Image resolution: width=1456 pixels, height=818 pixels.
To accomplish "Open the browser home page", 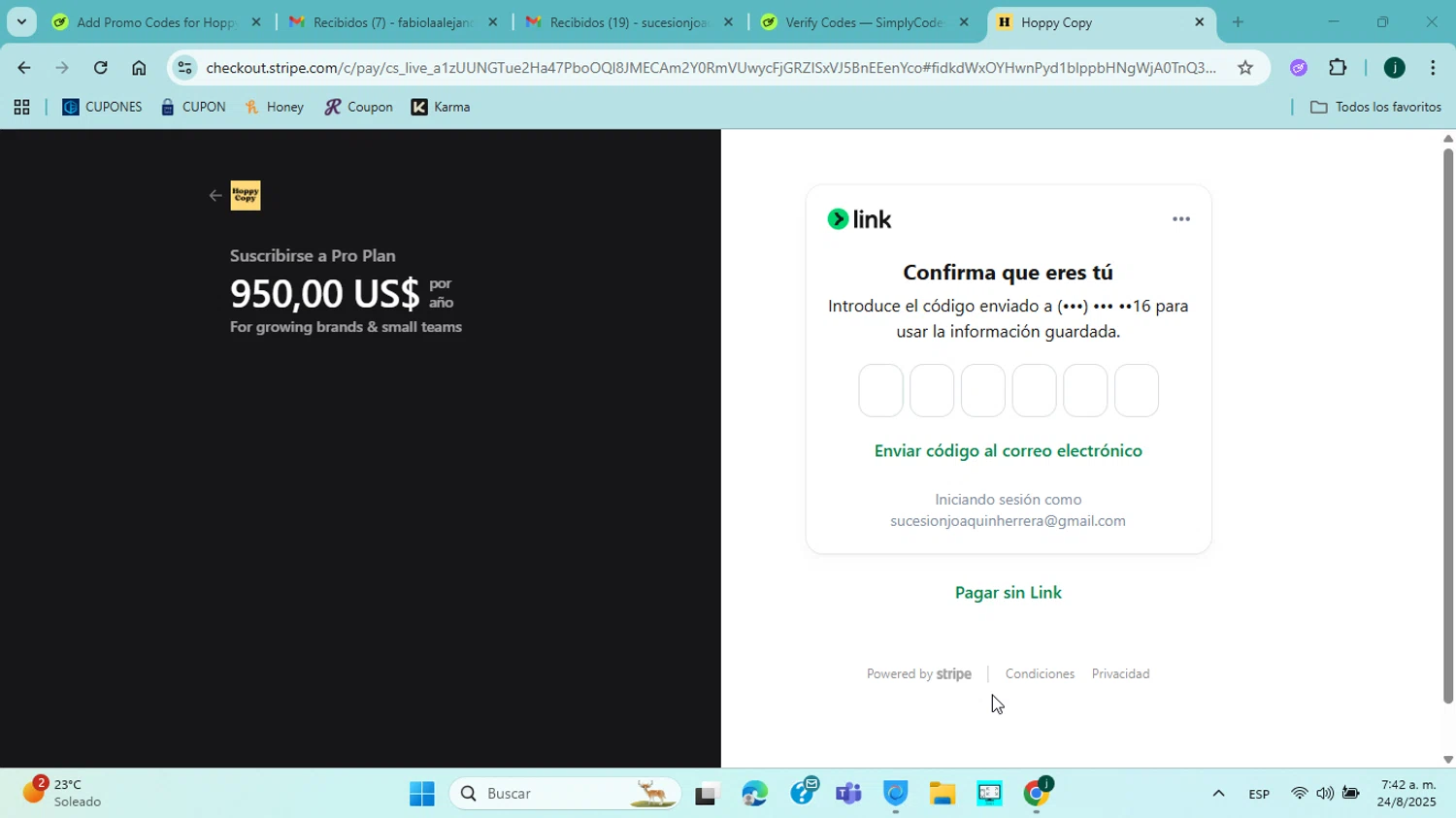I will point(139,68).
